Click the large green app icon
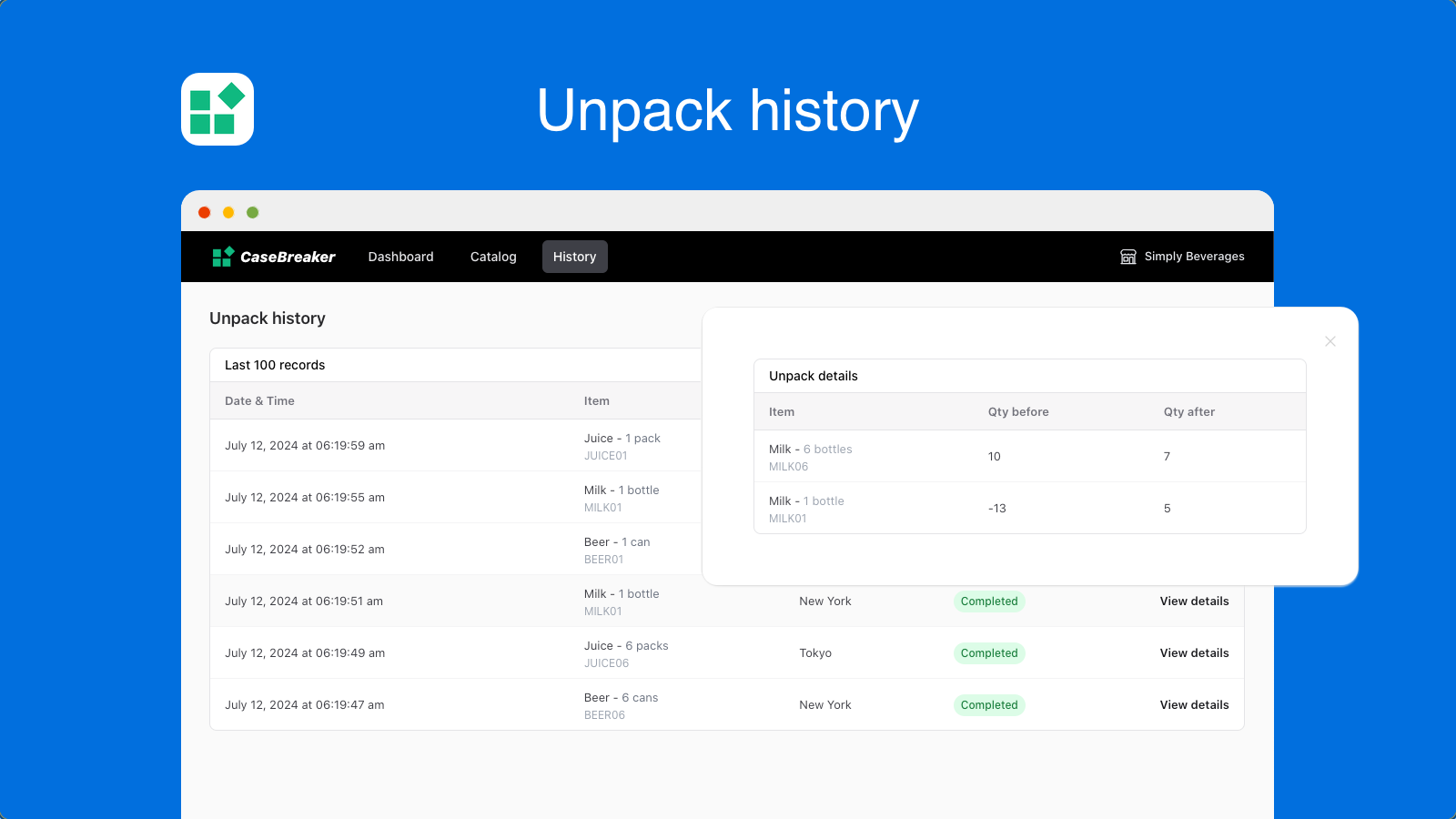1456x819 pixels. (217, 109)
